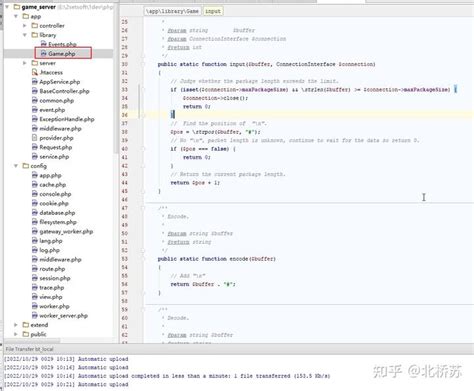Image resolution: width=474 pixels, height=391 pixels.
Task: Select the provider.php file icon
Action: (35, 138)
